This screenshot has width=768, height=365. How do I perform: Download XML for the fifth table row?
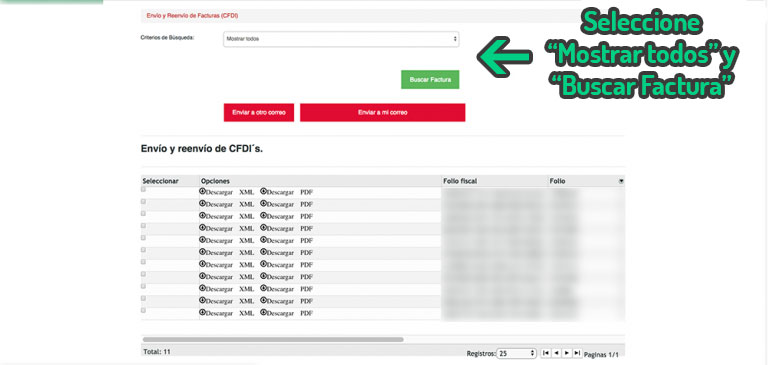click(x=227, y=241)
